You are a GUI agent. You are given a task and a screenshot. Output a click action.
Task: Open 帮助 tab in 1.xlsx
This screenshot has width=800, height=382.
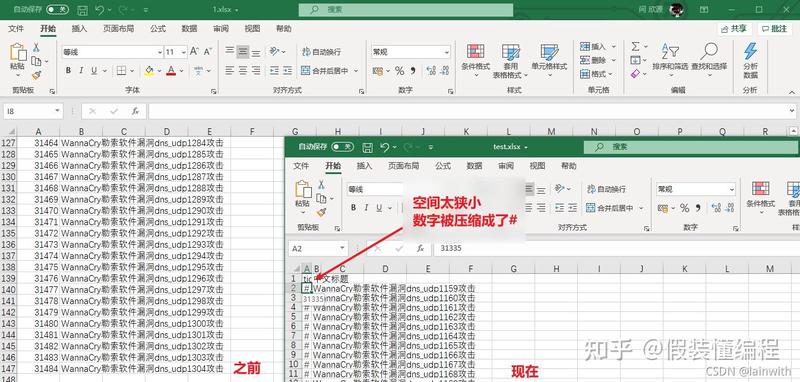[x=284, y=29]
